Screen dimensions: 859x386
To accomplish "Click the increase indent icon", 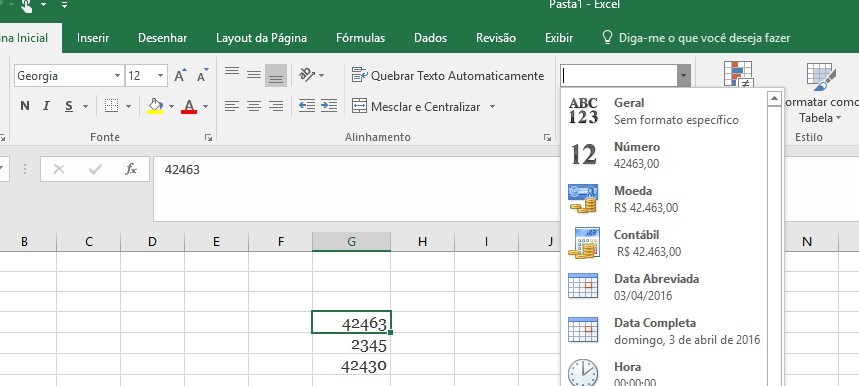I will click(x=329, y=106).
